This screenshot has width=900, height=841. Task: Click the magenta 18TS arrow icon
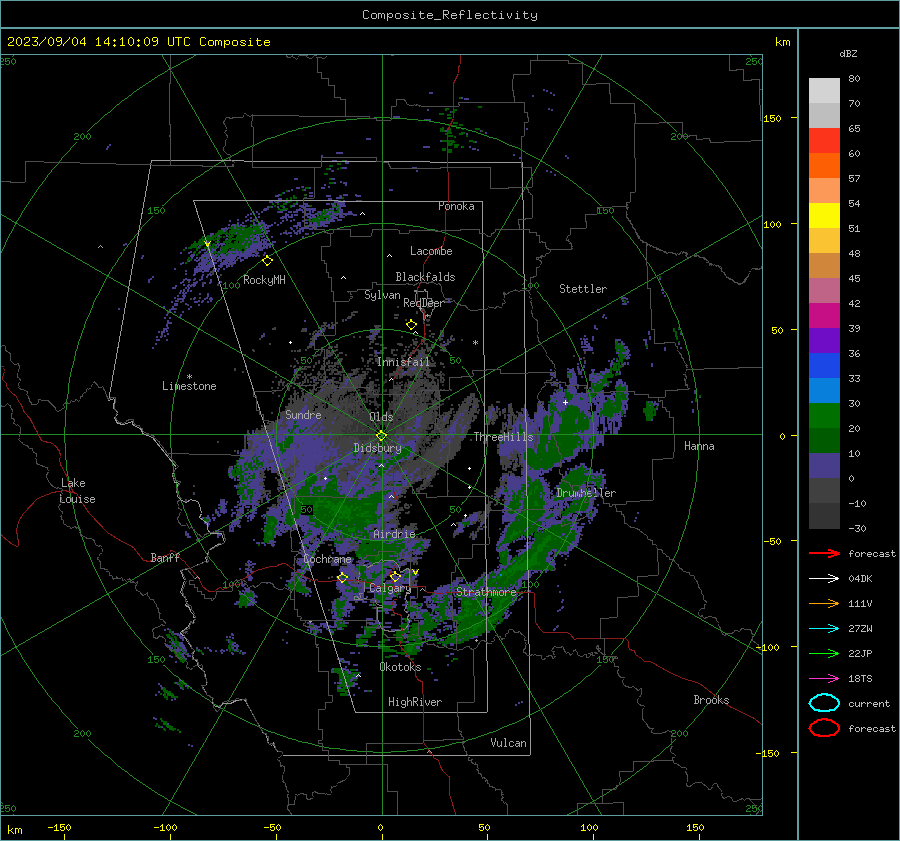tap(824, 679)
